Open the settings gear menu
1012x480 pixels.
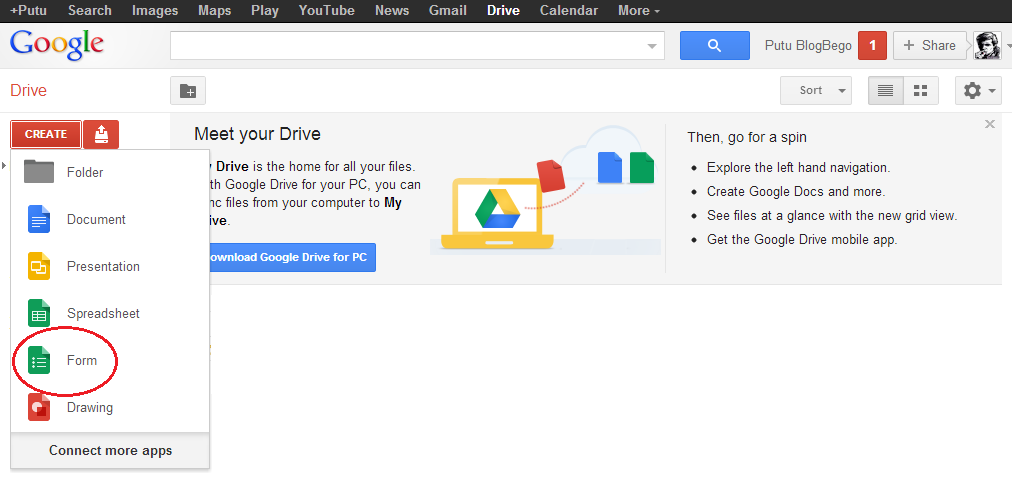point(978,90)
